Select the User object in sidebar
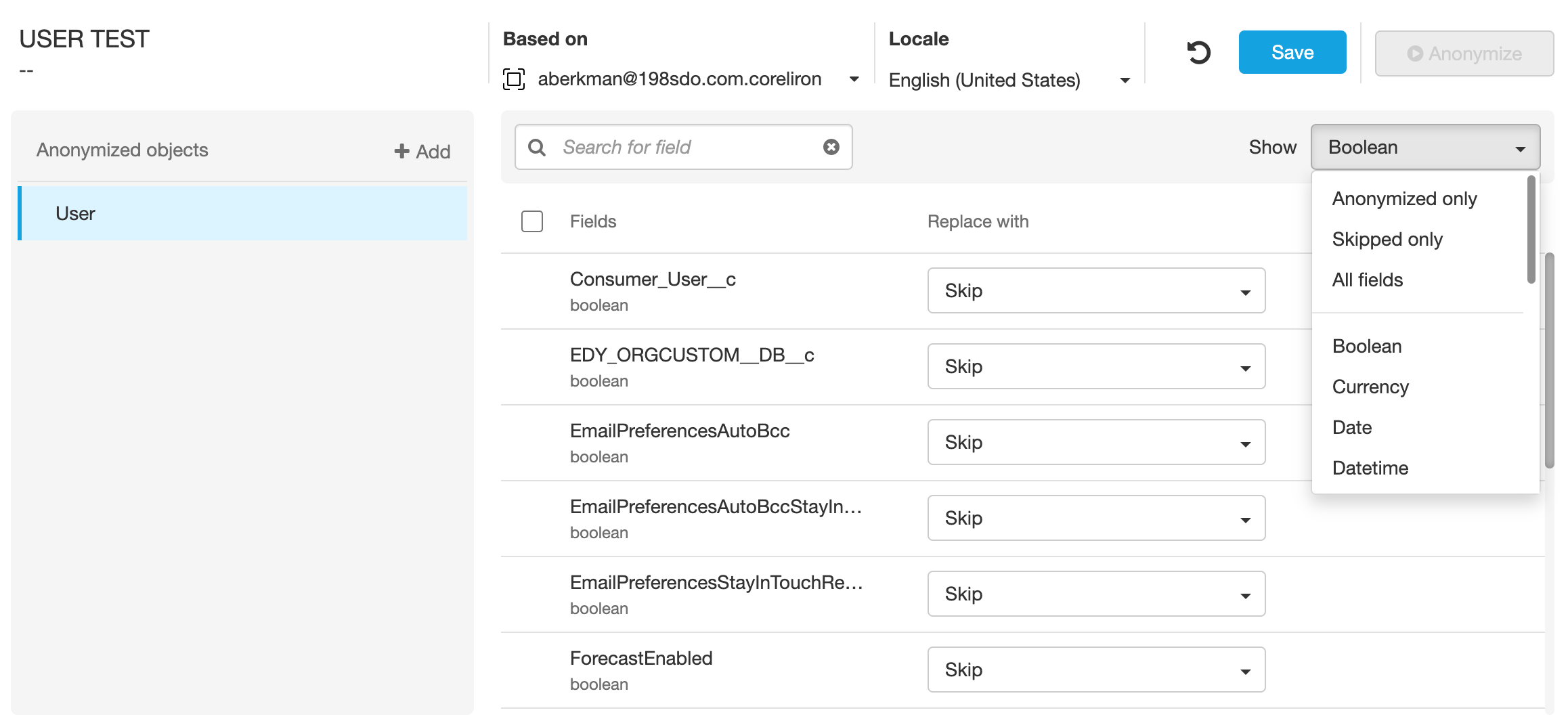Viewport: 1568px width, 723px height. 242,213
